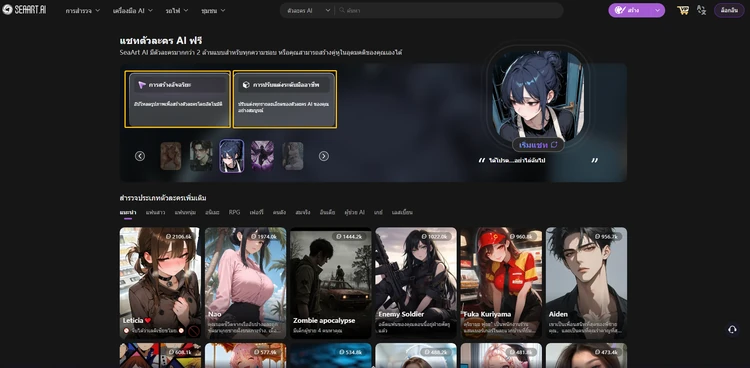The height and width of the screenshot is (368, 750).
Task: Select the first brown carousel thumbnail
Action: [171, 156]
